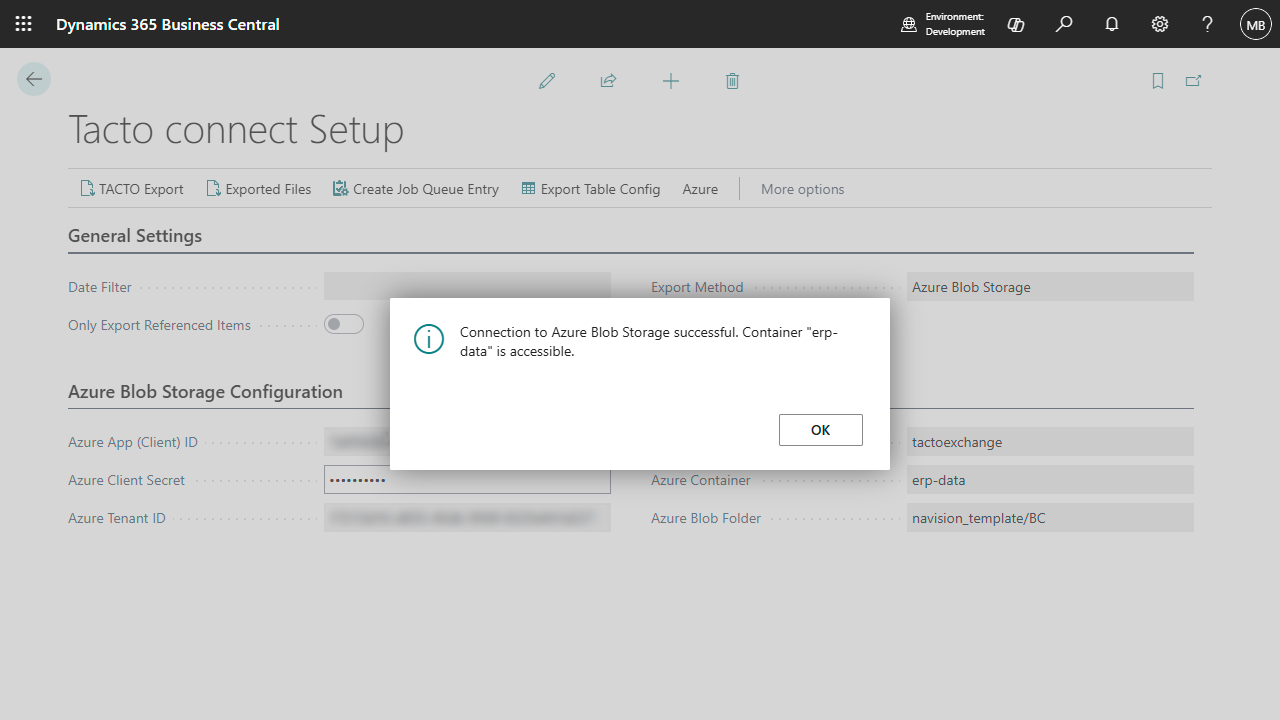
Task: Open Exported Files action
Action: [x=259, y=189]
